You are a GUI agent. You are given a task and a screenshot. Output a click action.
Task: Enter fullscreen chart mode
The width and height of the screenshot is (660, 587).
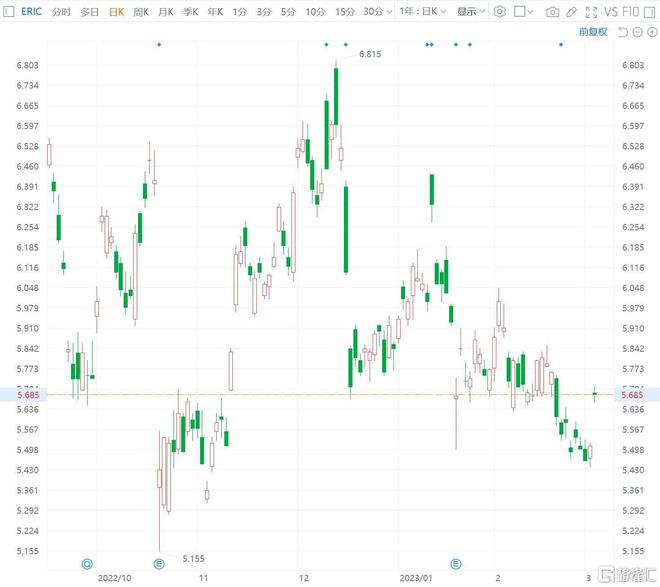coord(590,12)
